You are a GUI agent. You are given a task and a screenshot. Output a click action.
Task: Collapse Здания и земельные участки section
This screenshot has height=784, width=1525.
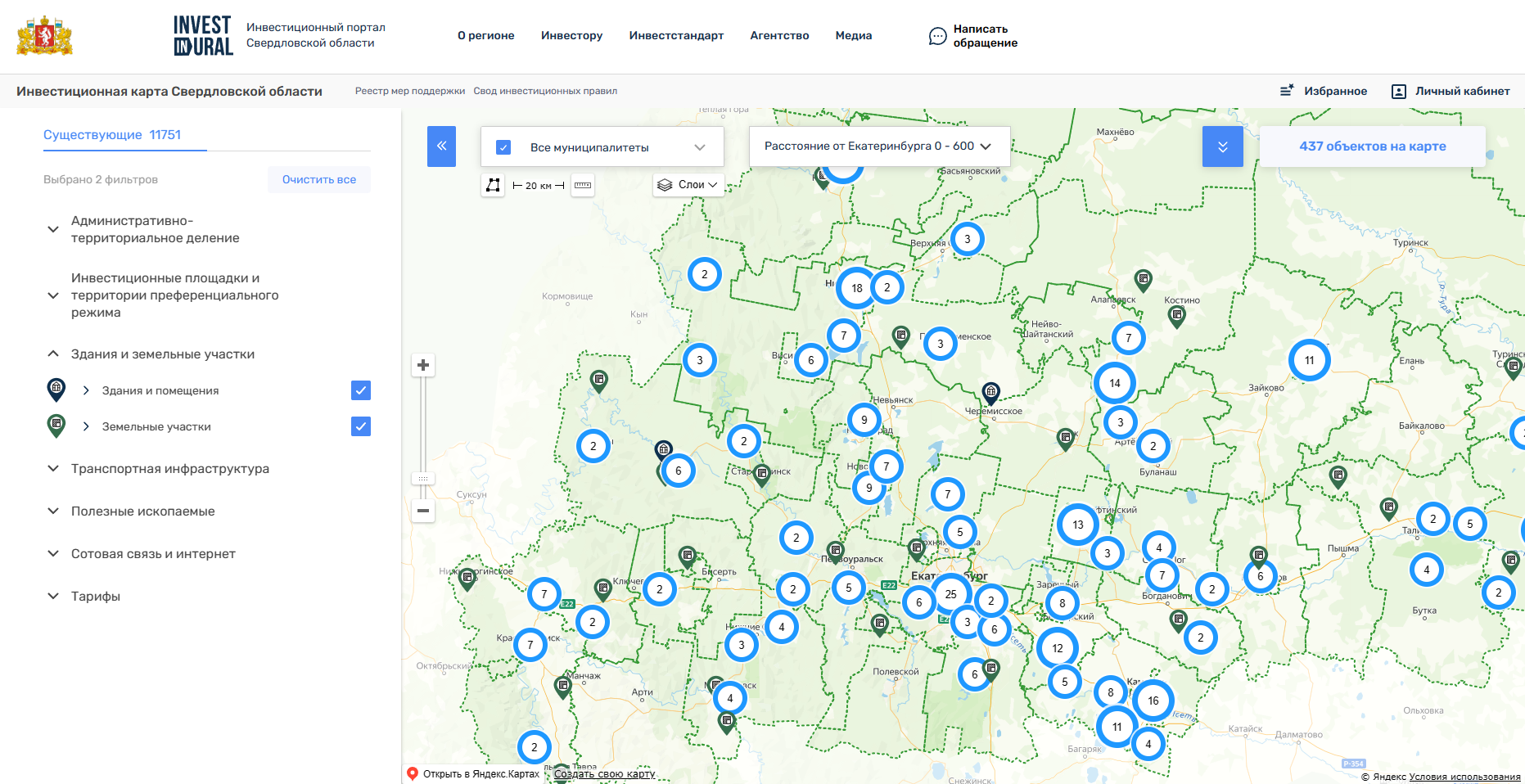(x=53, y=354)
